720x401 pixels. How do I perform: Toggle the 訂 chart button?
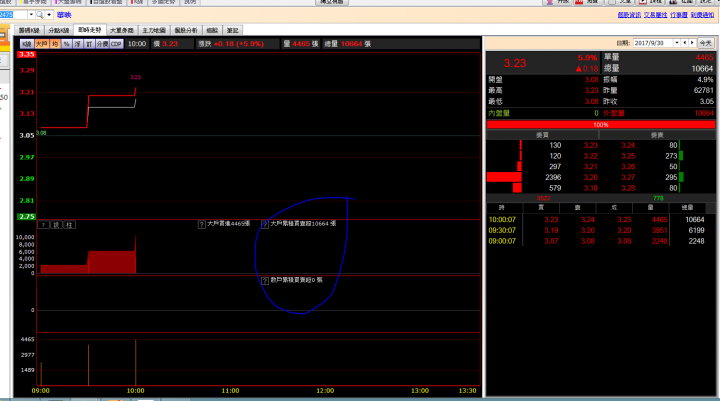point(89,44)
